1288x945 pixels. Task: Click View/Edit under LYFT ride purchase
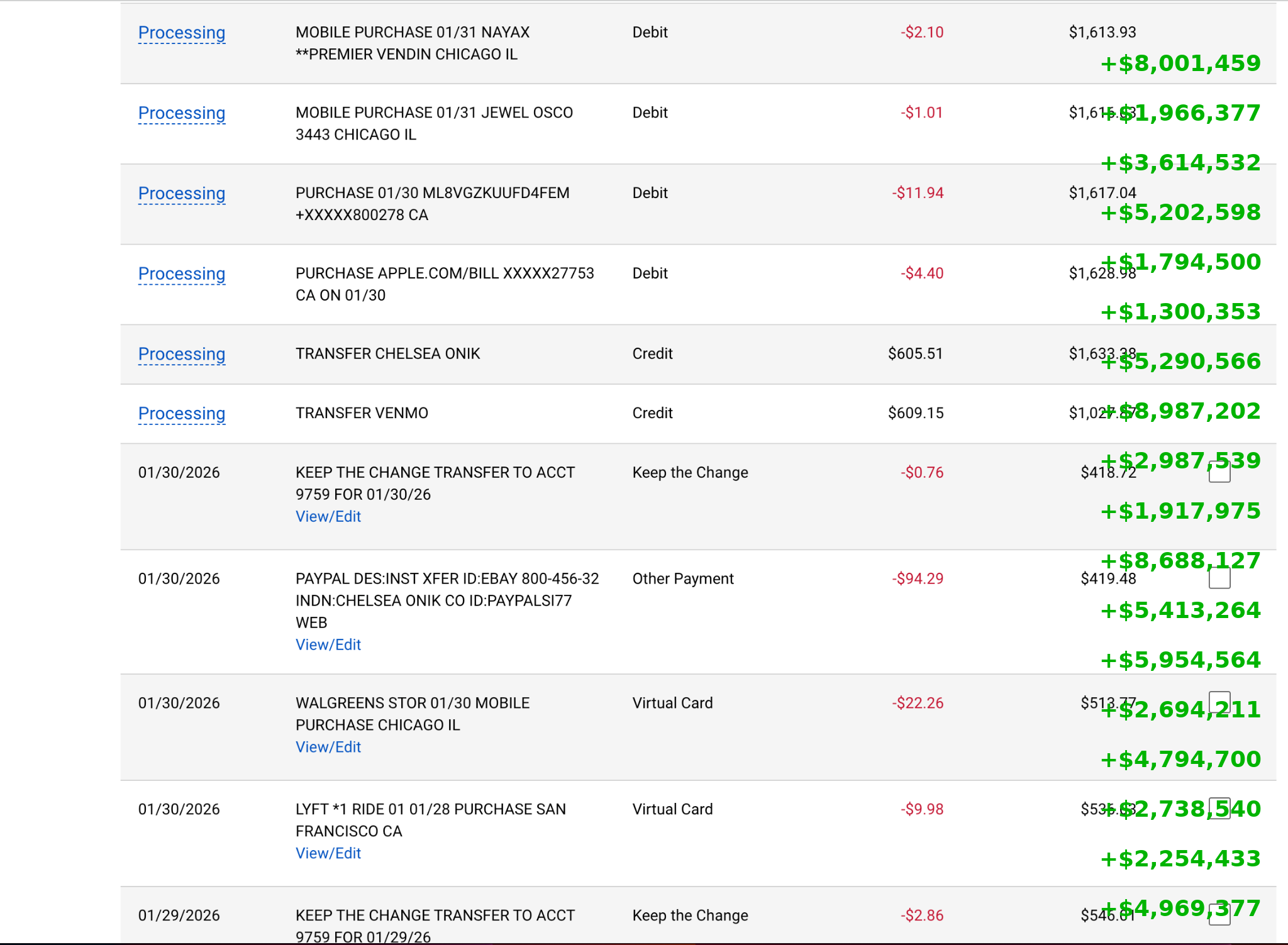(328, 854)
